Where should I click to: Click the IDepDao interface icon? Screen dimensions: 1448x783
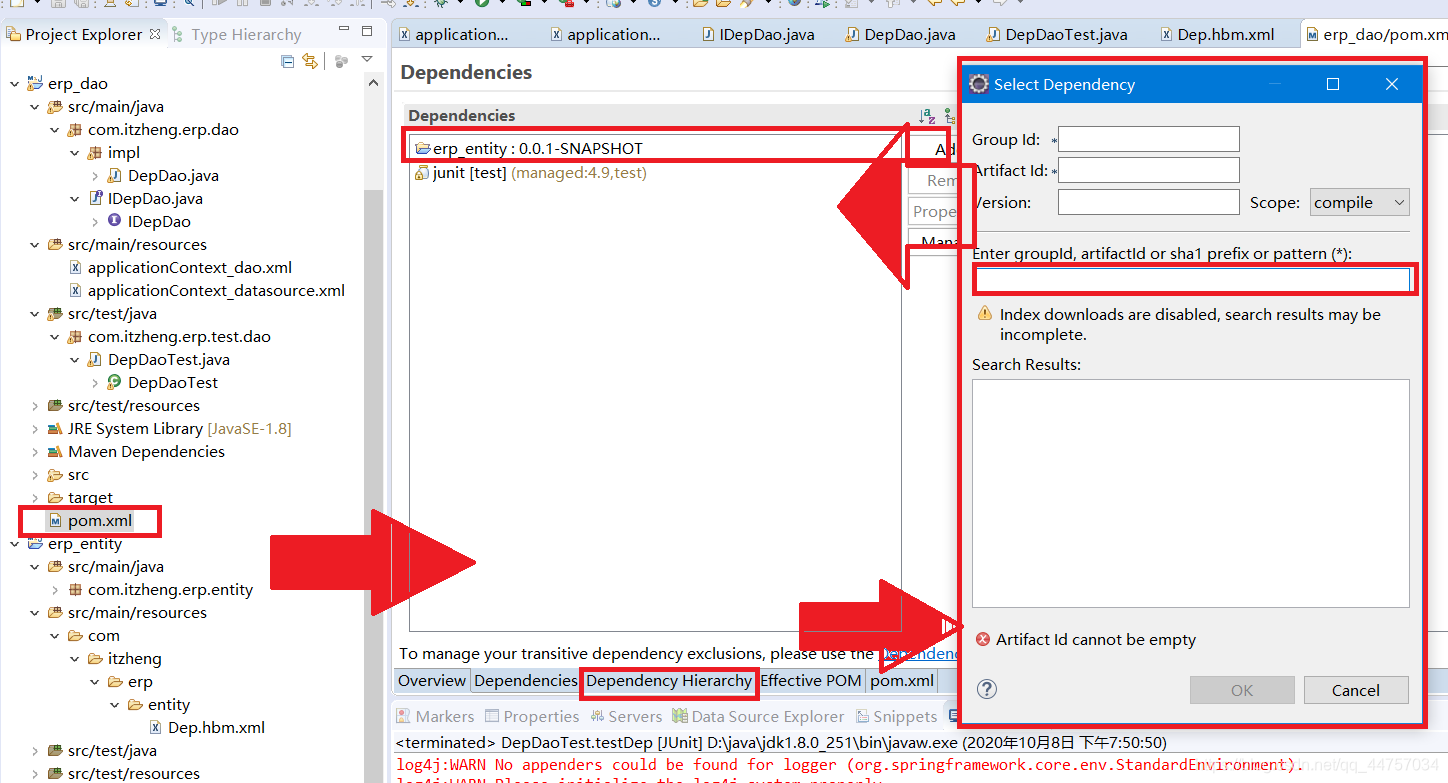(115, 221)
